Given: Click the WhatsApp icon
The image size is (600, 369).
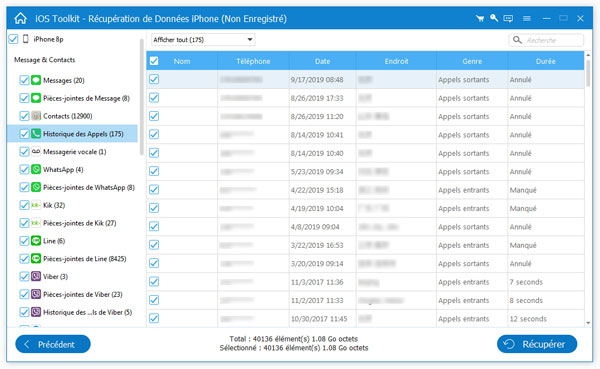Looking at the screenshot, I should point(36,169).
